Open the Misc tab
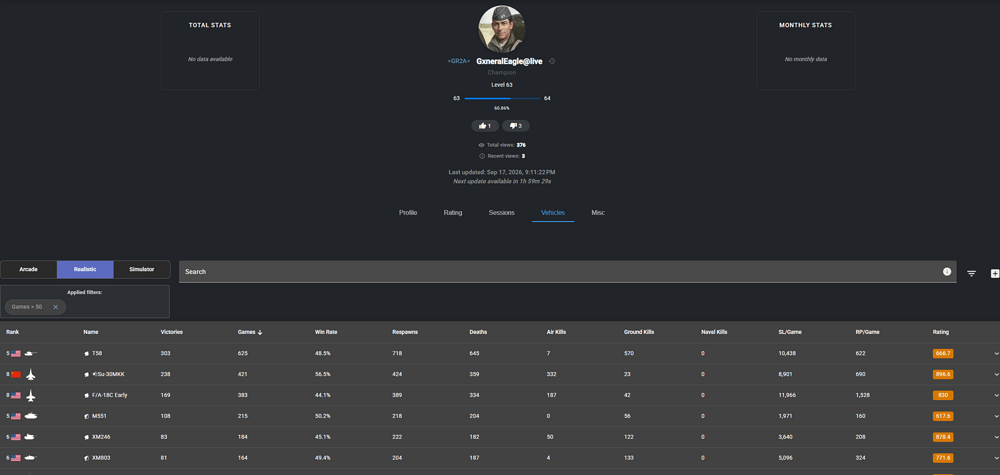Image resolution: width=1000 pixels, height=475 pixels. pos(598,212)
